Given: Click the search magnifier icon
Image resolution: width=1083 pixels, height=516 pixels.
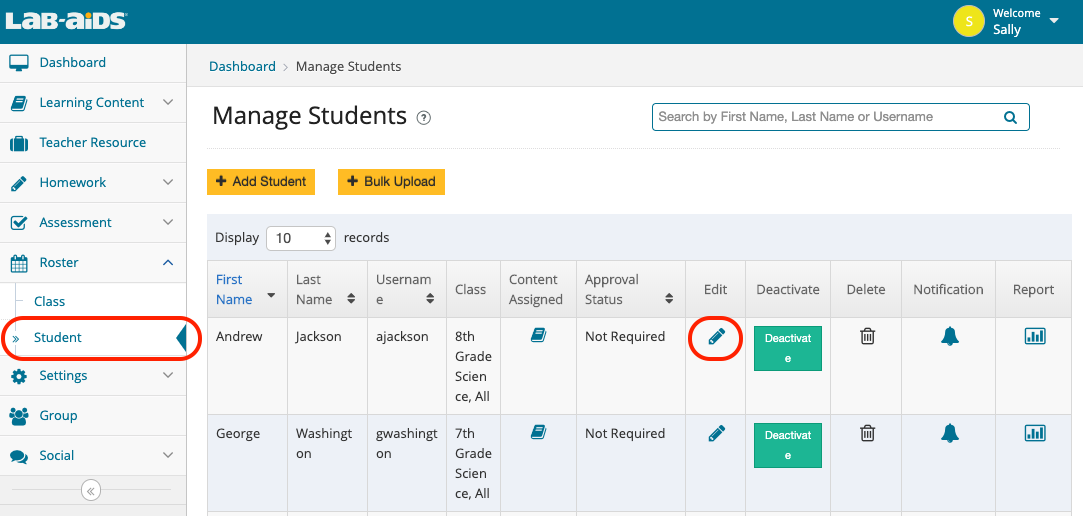Looking at the screenshot, I should click(x=1010, y=117).
